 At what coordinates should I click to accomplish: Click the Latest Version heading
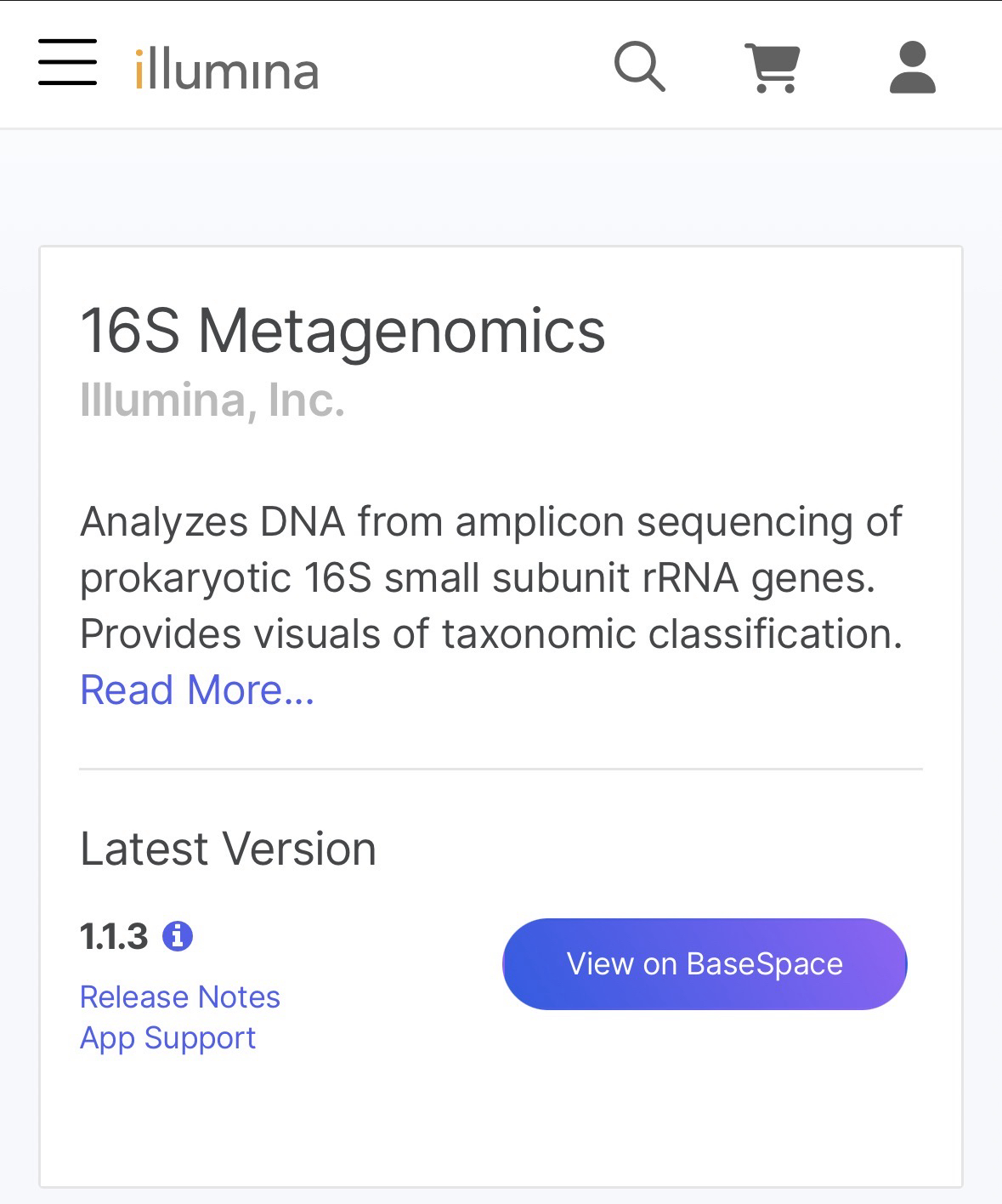pos(228,849)
